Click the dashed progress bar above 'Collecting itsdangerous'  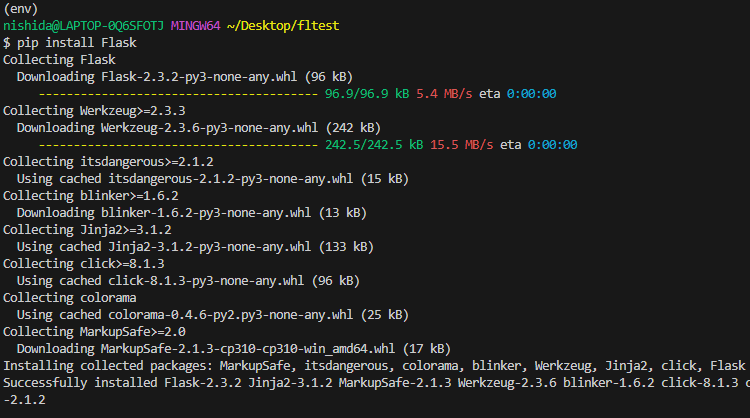[x=178, y=145]
